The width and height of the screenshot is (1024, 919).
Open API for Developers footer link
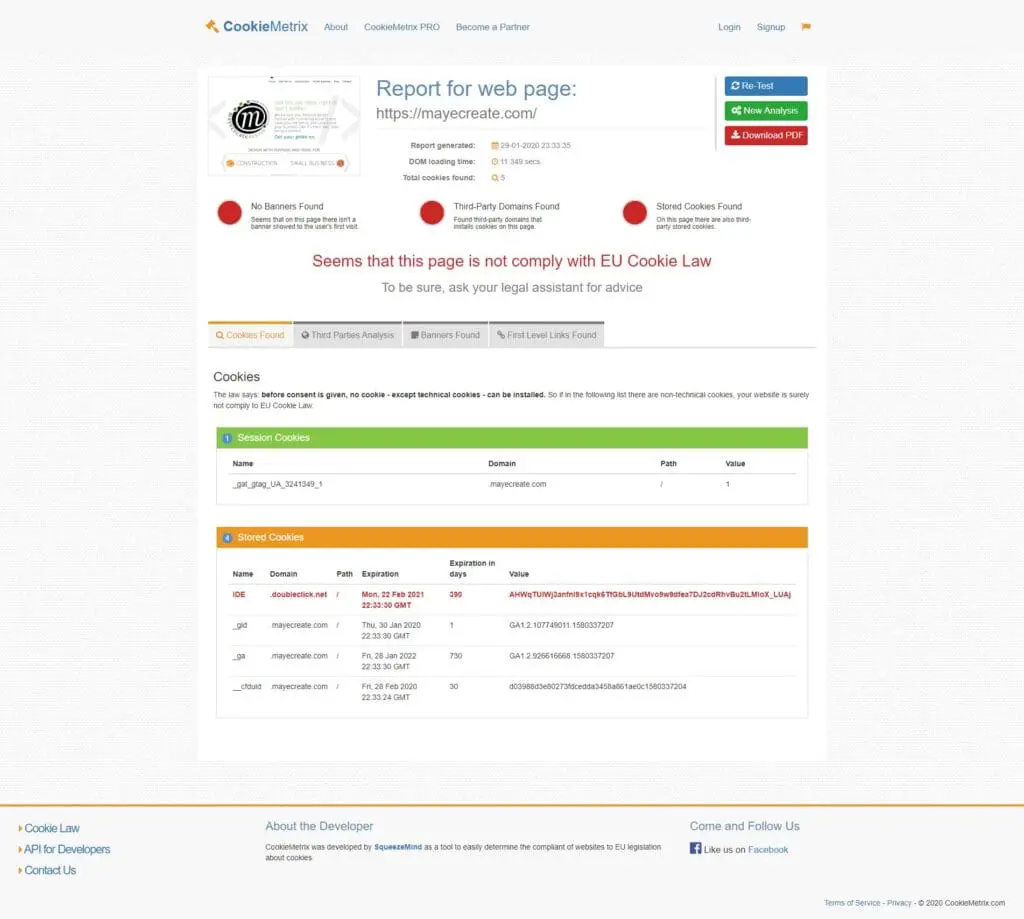[67, 849]
